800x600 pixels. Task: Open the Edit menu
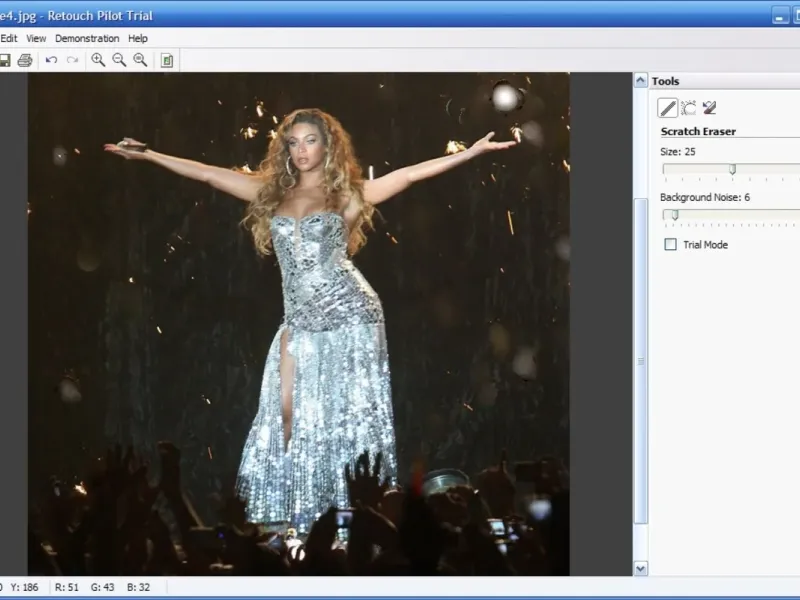point(9,38)
